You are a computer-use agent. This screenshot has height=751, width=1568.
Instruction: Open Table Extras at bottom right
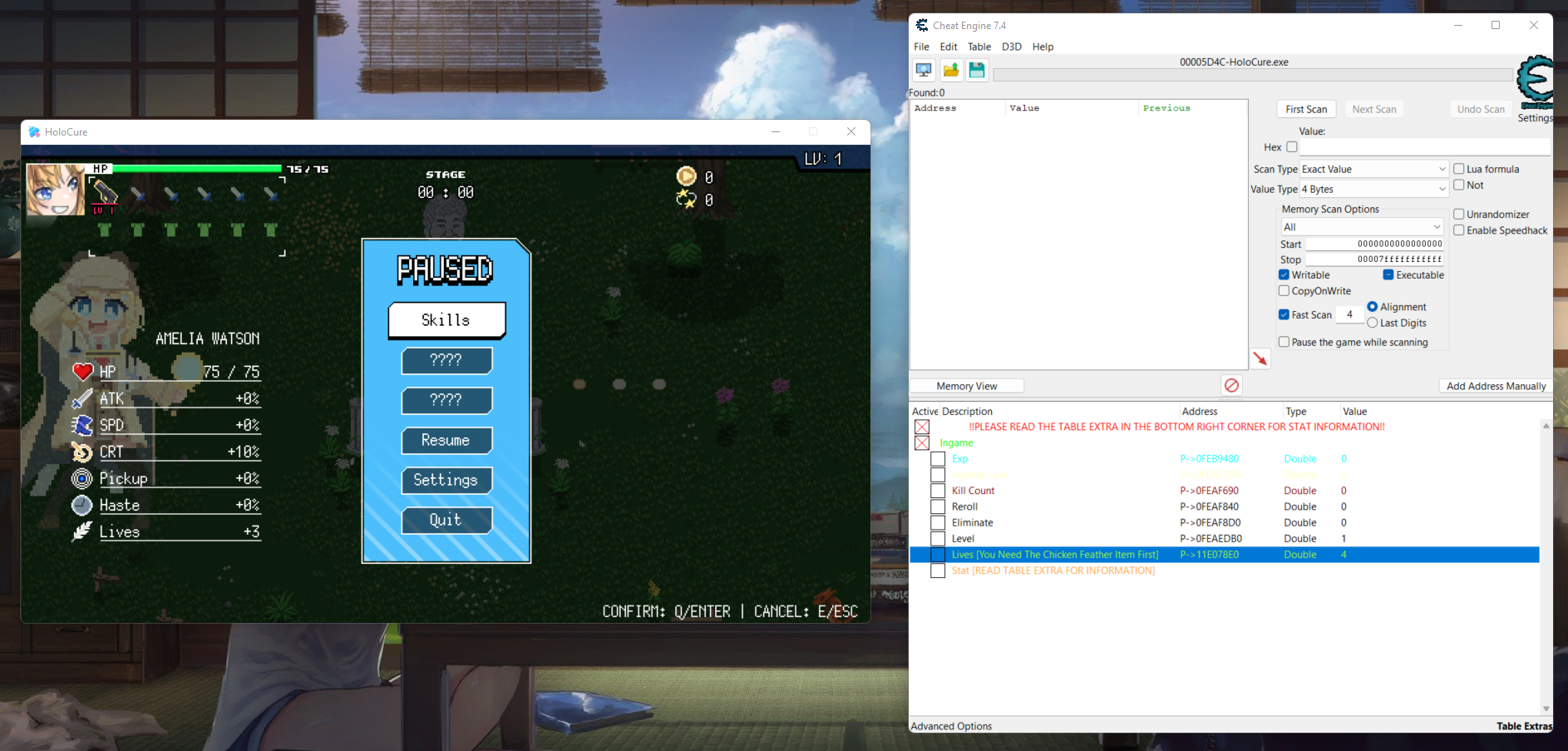pos(1524,726)
